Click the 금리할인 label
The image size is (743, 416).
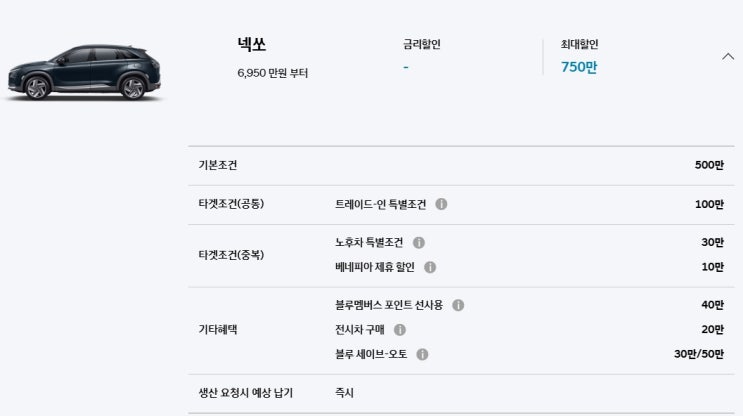[x=421, y=44]
